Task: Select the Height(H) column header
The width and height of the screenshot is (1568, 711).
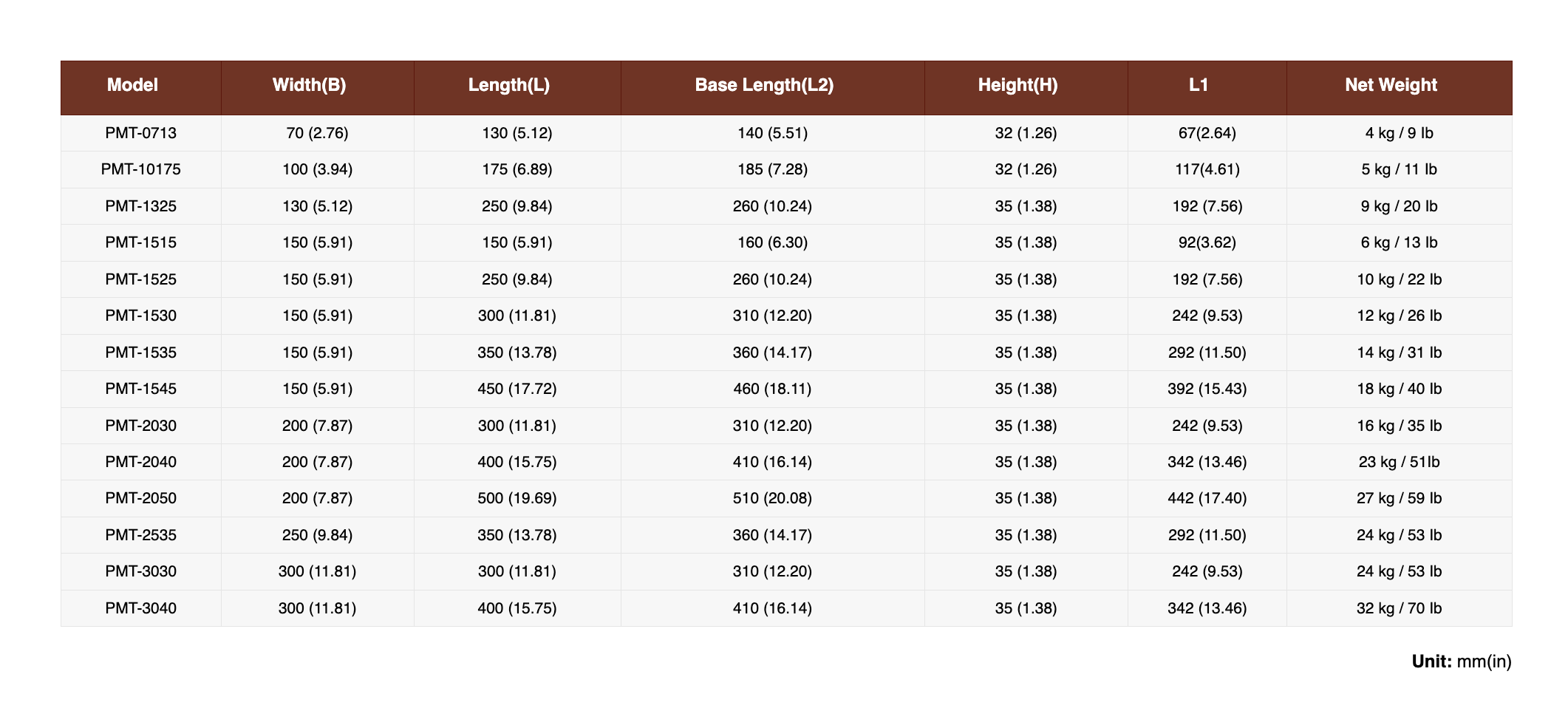Action: pos(1018,85)
